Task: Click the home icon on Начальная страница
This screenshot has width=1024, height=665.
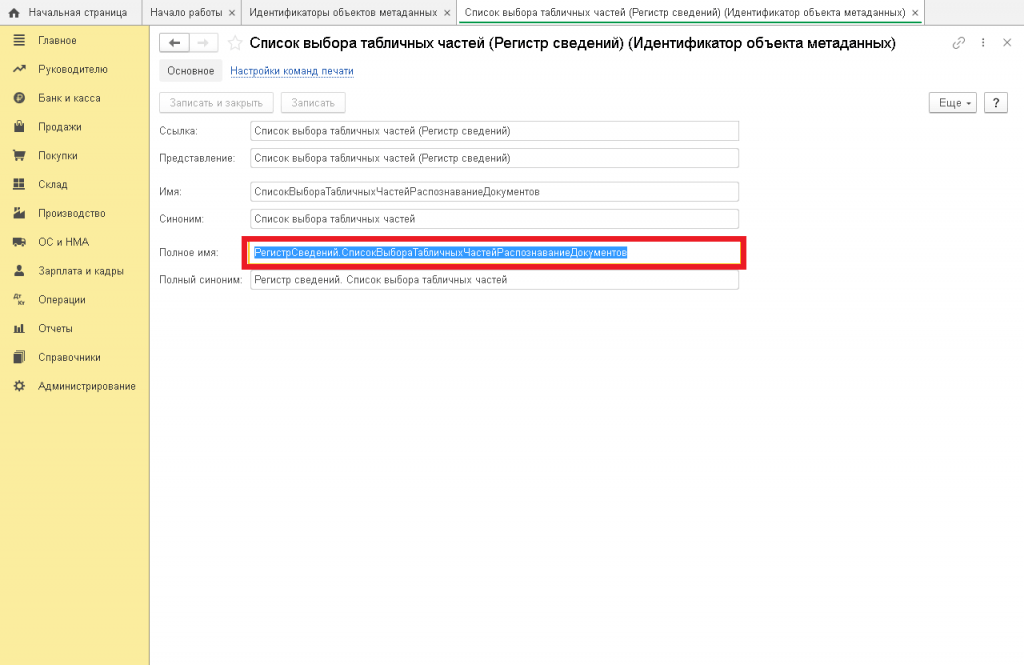Action: [x=14, y=12]
